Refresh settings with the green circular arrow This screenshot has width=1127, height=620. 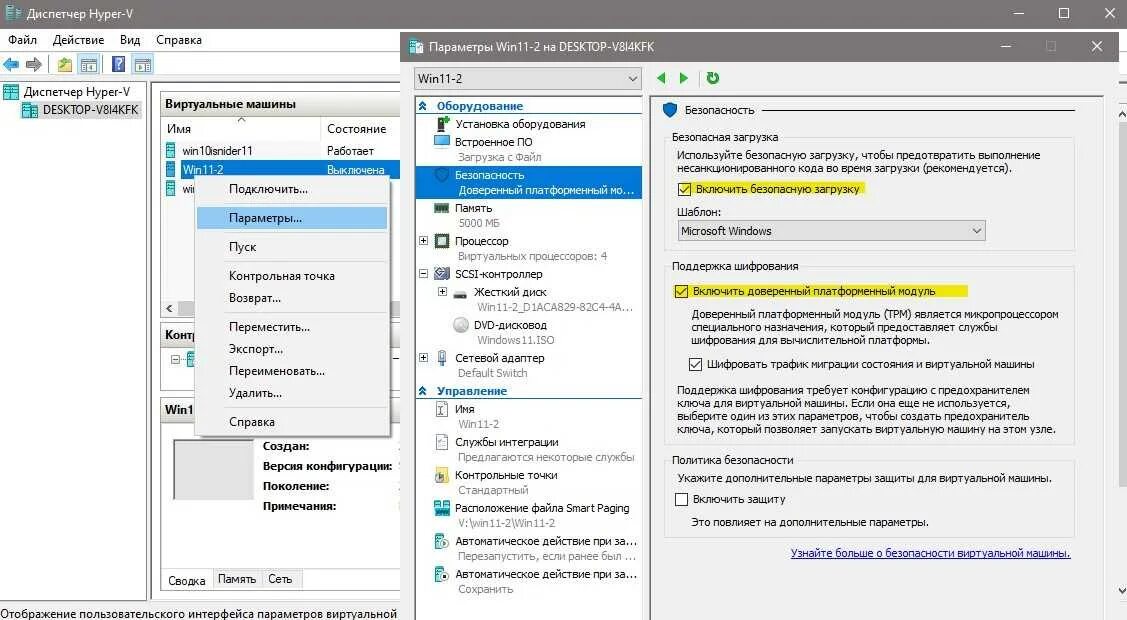(712, 78)
